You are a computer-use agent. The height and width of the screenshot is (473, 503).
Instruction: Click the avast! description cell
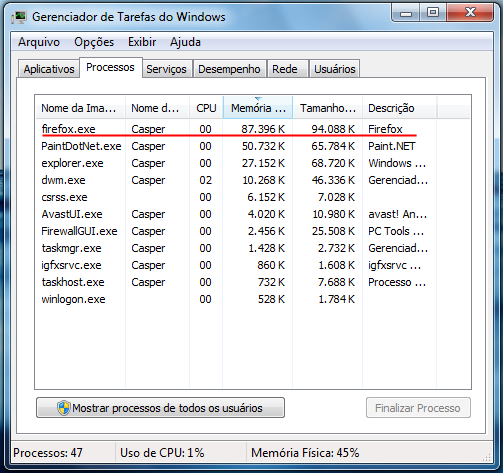coord(397,214)
